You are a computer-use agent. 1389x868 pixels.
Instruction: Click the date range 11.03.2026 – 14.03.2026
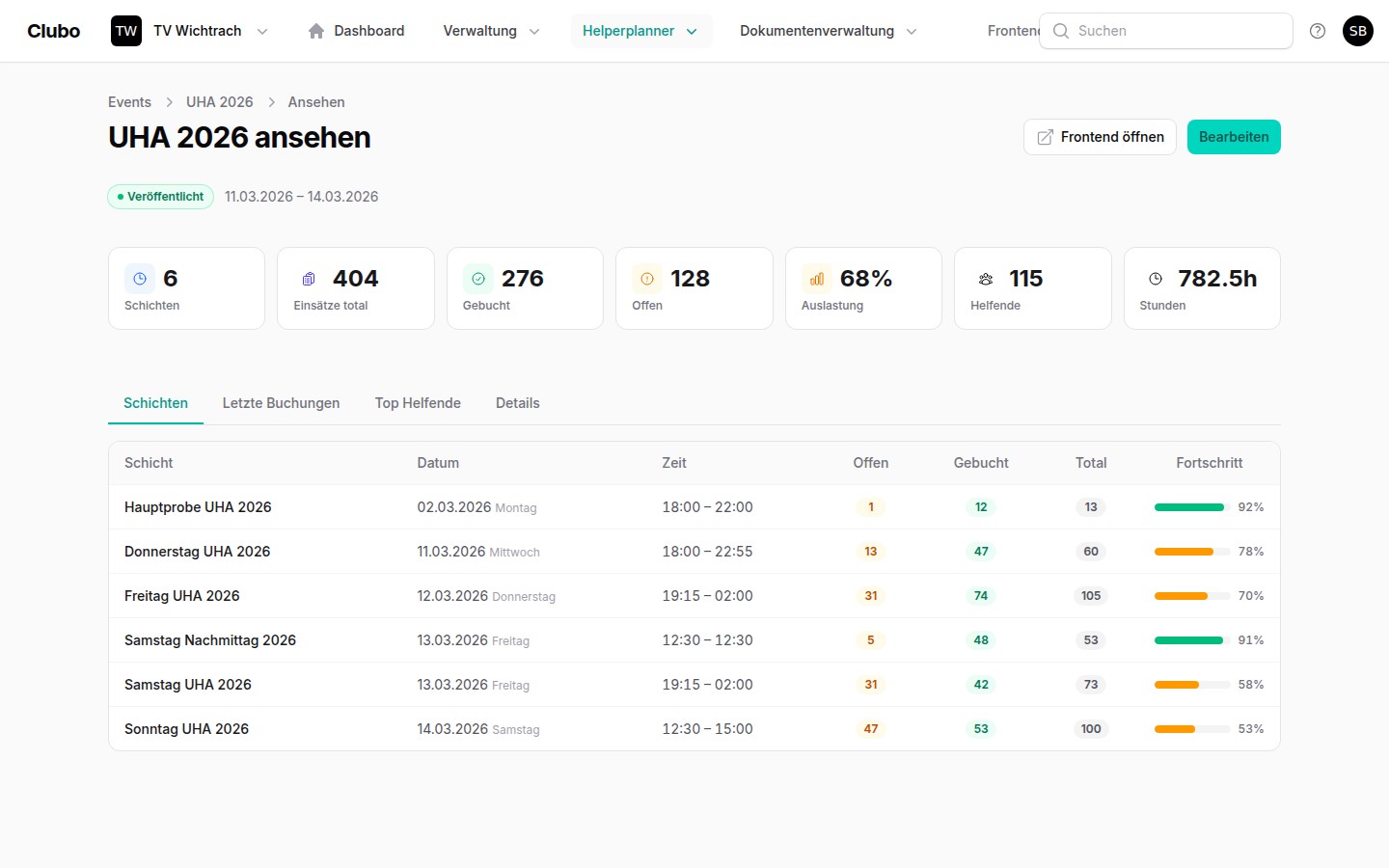click(x=301, y=197)
